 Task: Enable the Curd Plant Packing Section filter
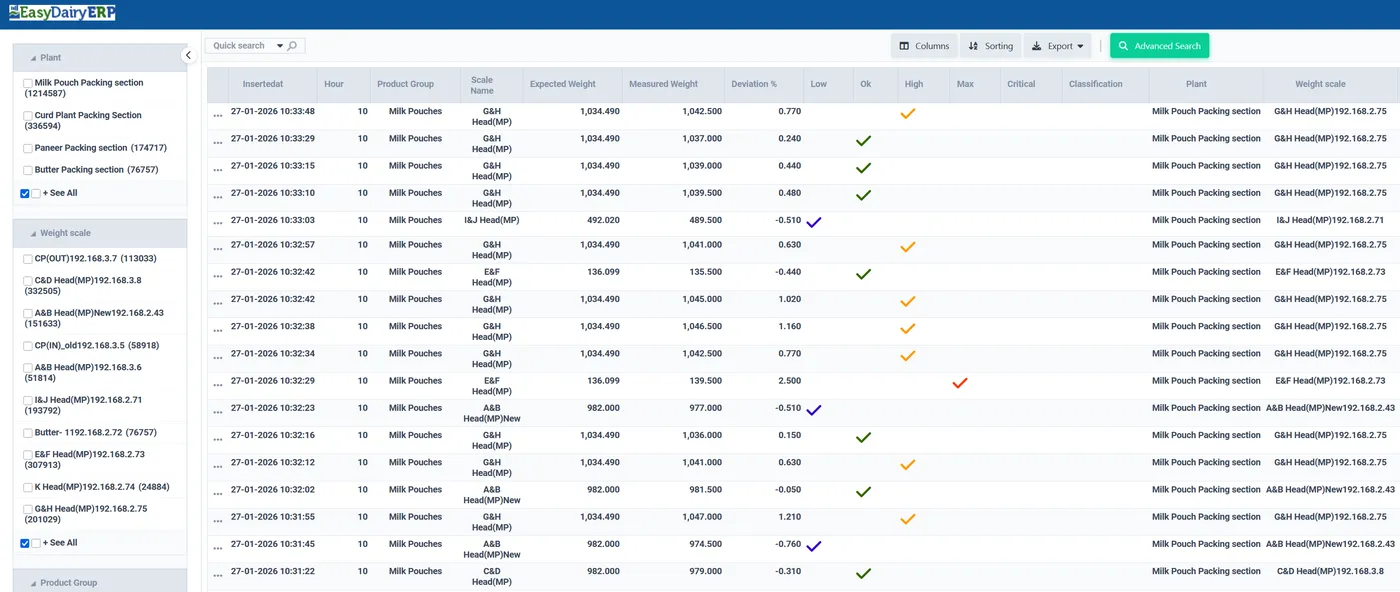pyautogui.click(x=28, y=116)
